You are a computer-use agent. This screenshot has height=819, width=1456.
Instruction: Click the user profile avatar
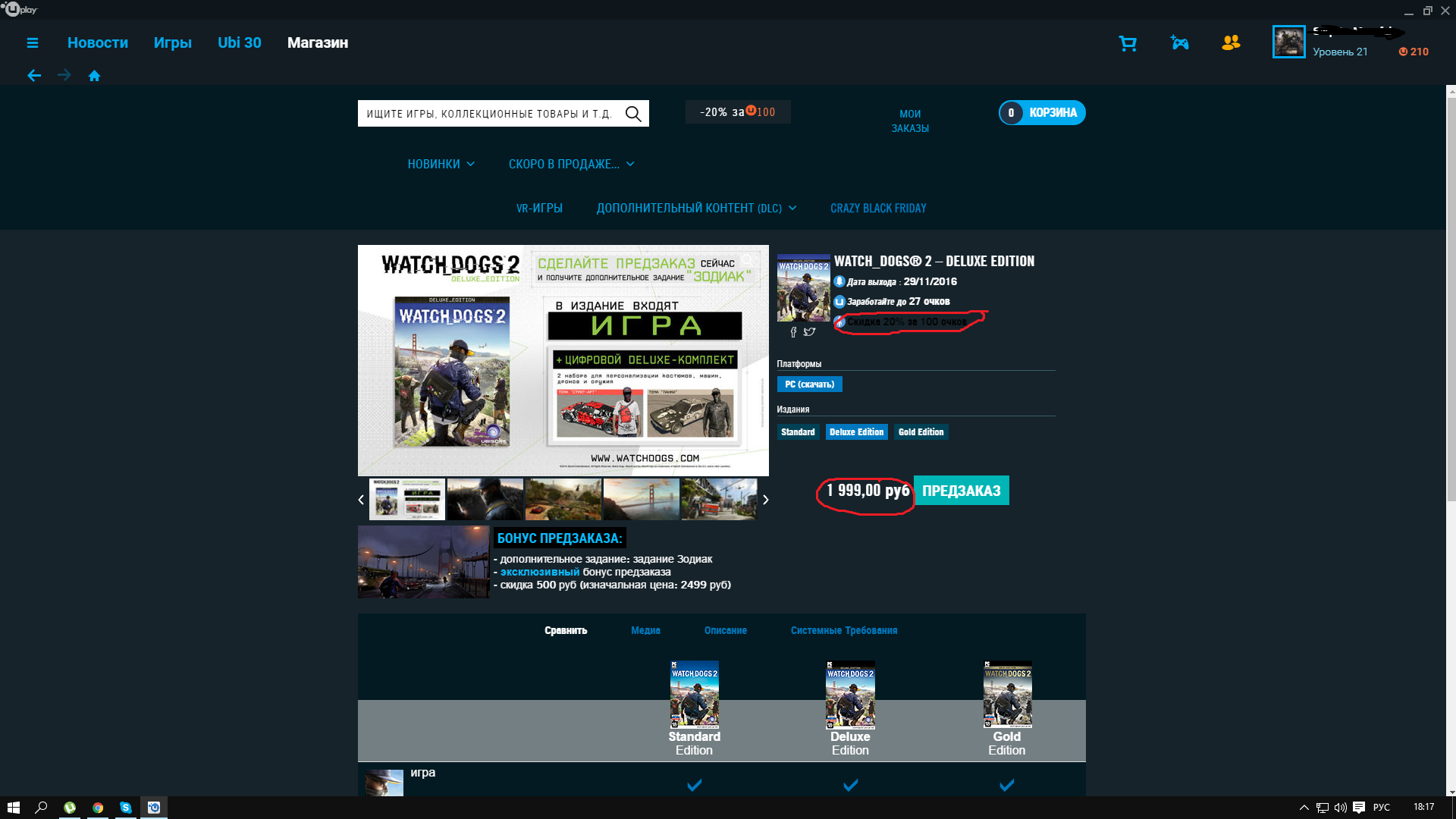[1288, 42]
